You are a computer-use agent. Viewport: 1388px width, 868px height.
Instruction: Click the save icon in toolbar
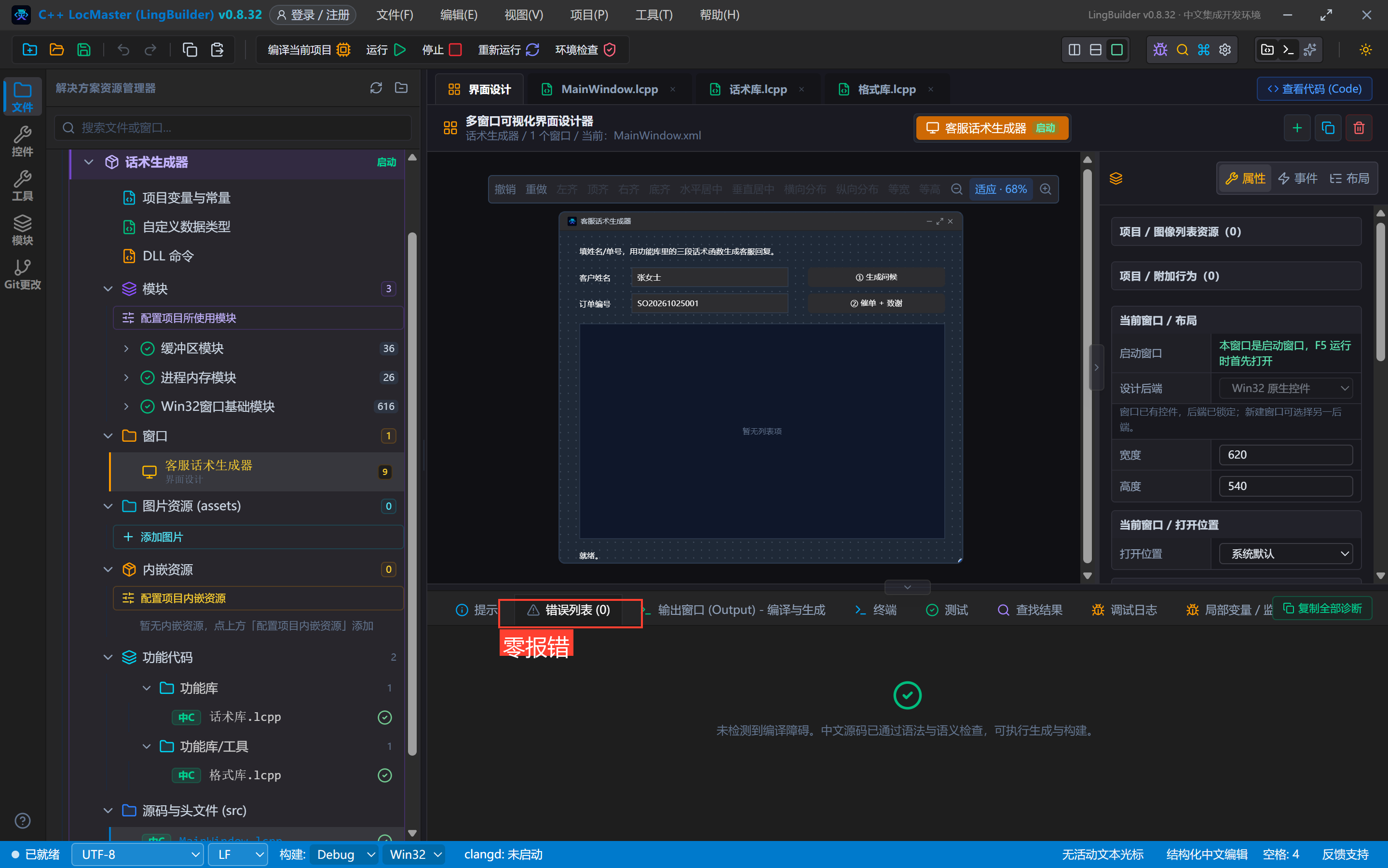(x=84, y=50)
